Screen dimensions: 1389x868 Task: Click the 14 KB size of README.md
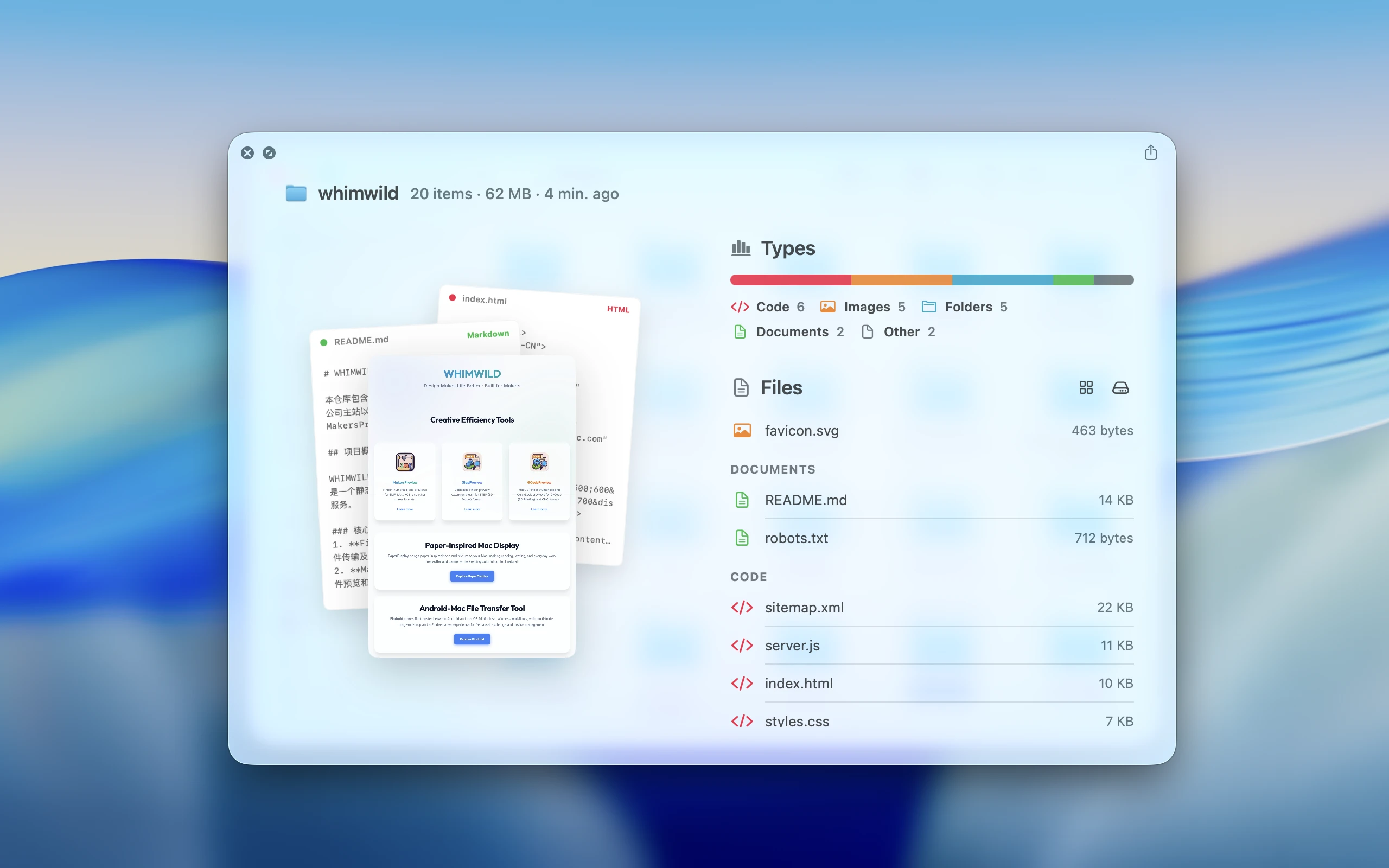(1116, 500)
